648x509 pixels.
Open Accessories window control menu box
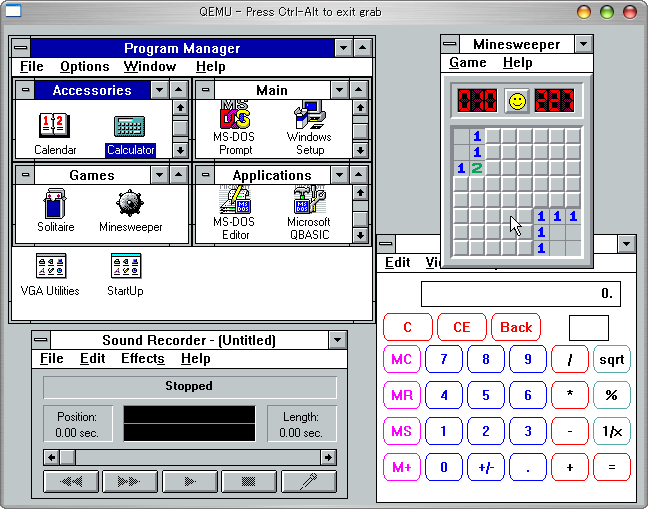coord(26,90)
